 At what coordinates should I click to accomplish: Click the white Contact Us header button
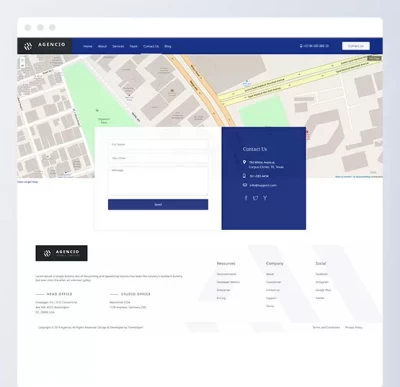[356, 46]
